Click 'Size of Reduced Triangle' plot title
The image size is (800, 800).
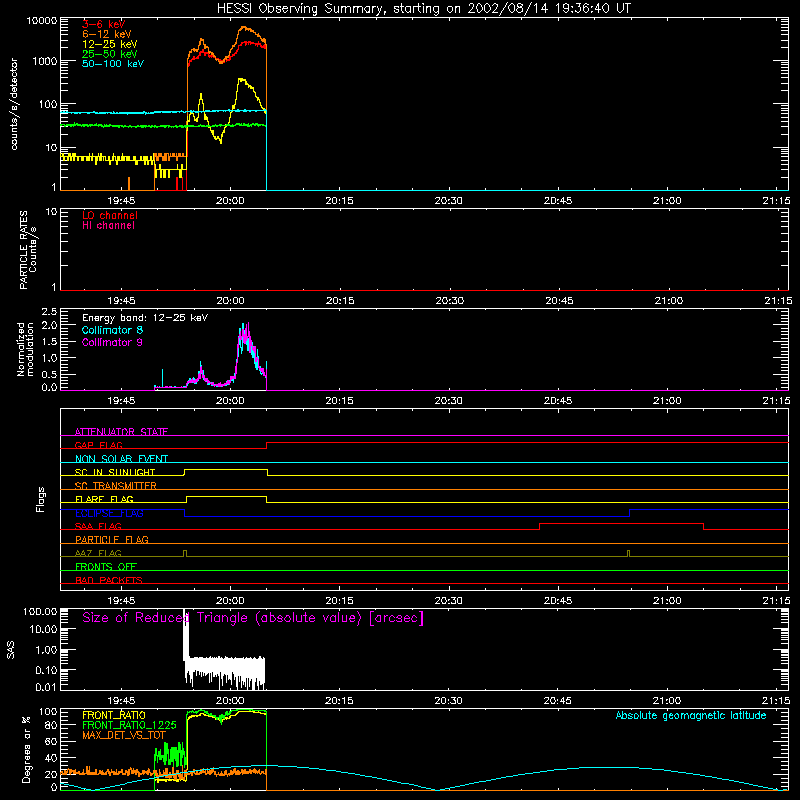click(x=253, y=618)
